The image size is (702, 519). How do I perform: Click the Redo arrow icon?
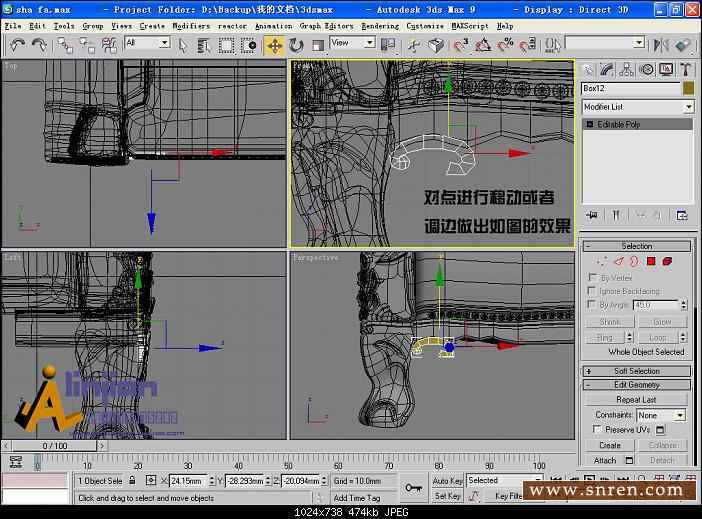[39, 45]
